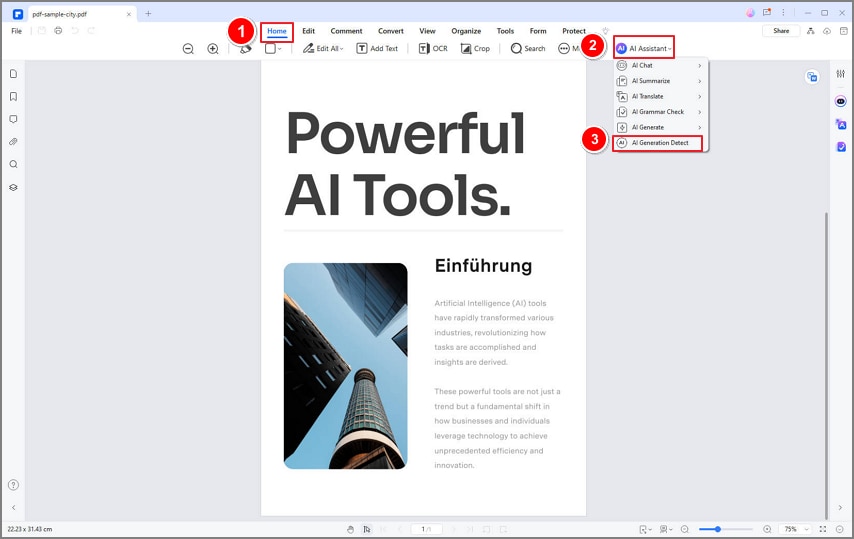Open the attachments paperclip panel
854x539 pixels.
14,142
